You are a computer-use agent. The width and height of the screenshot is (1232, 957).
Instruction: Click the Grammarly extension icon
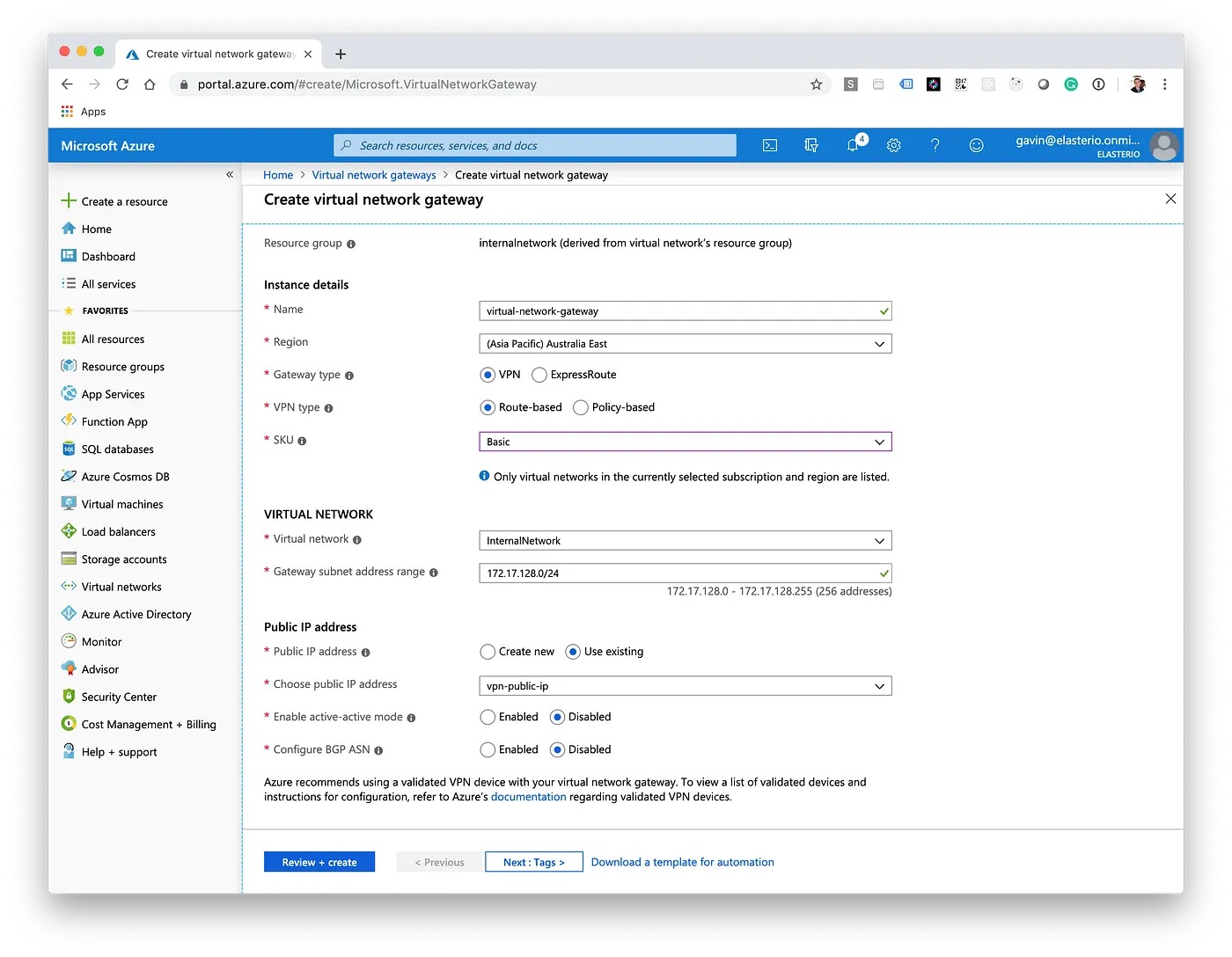pos(1071,84)
